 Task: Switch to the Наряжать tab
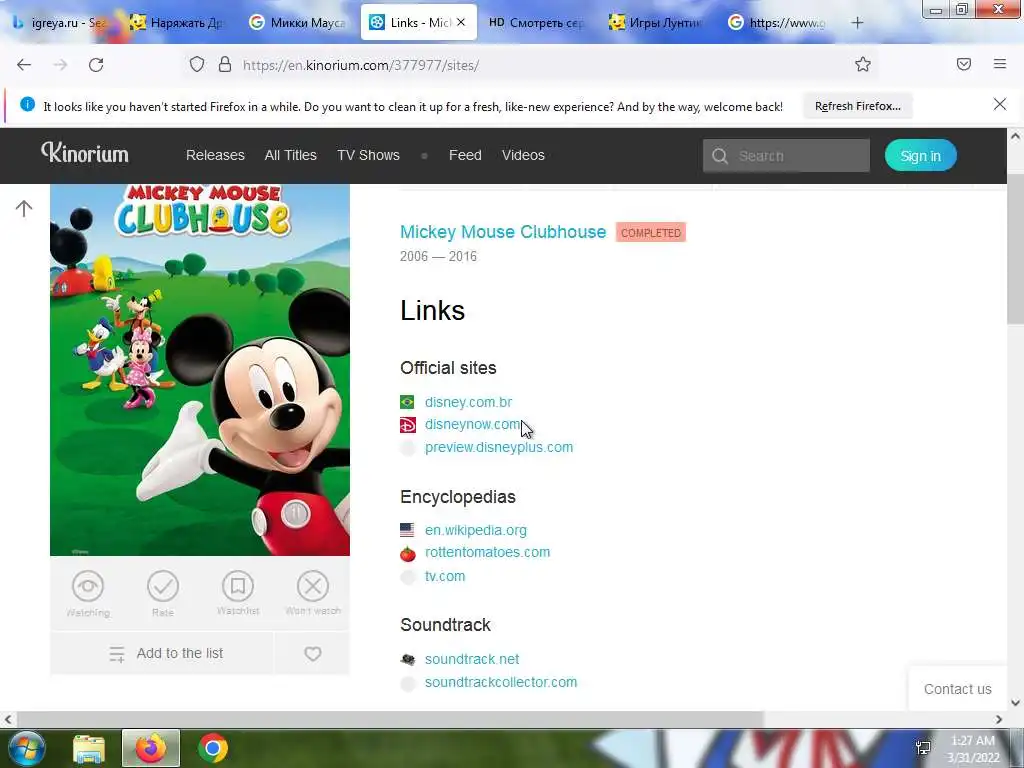(176, 23)
